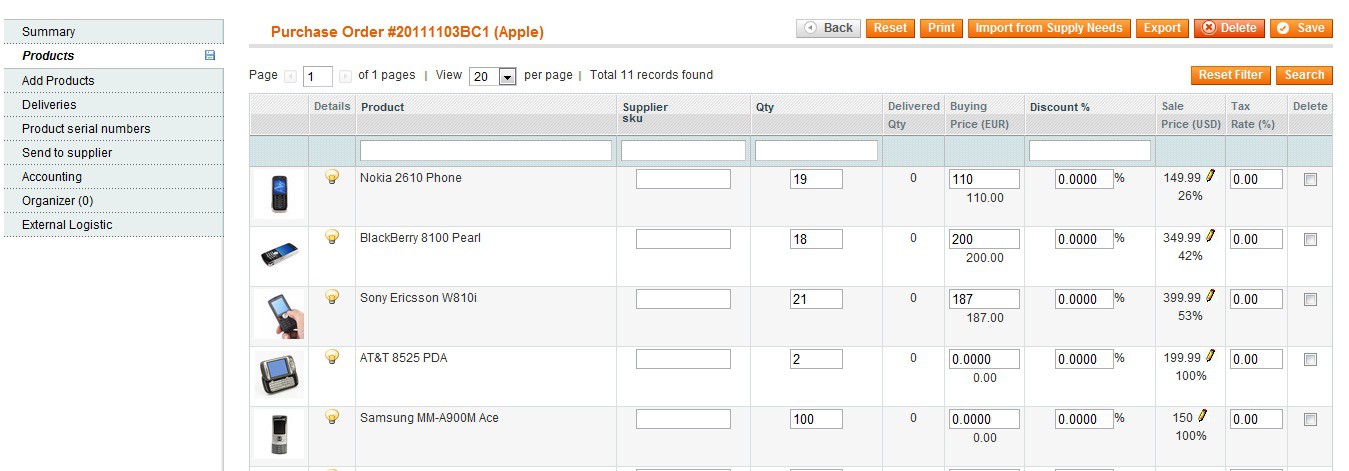Open details lightbulb for Samsung MM-A900M Ace
This screenshot has width=1349, height=471.
pos(332,416)
